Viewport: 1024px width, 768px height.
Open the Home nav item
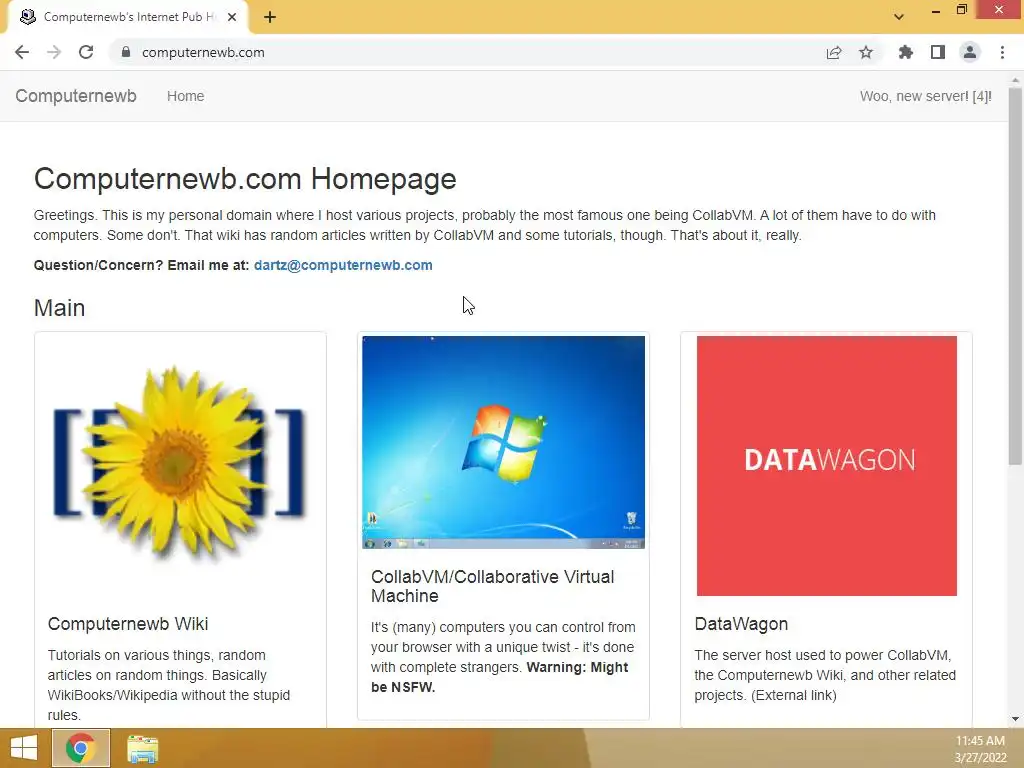point(185,96)
